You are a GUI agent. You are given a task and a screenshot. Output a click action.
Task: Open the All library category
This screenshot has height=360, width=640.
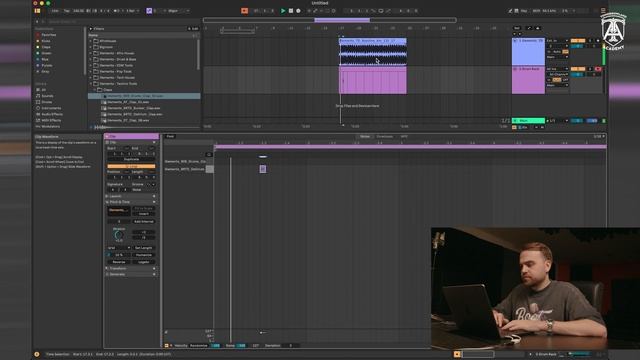(x=44, y=90)
